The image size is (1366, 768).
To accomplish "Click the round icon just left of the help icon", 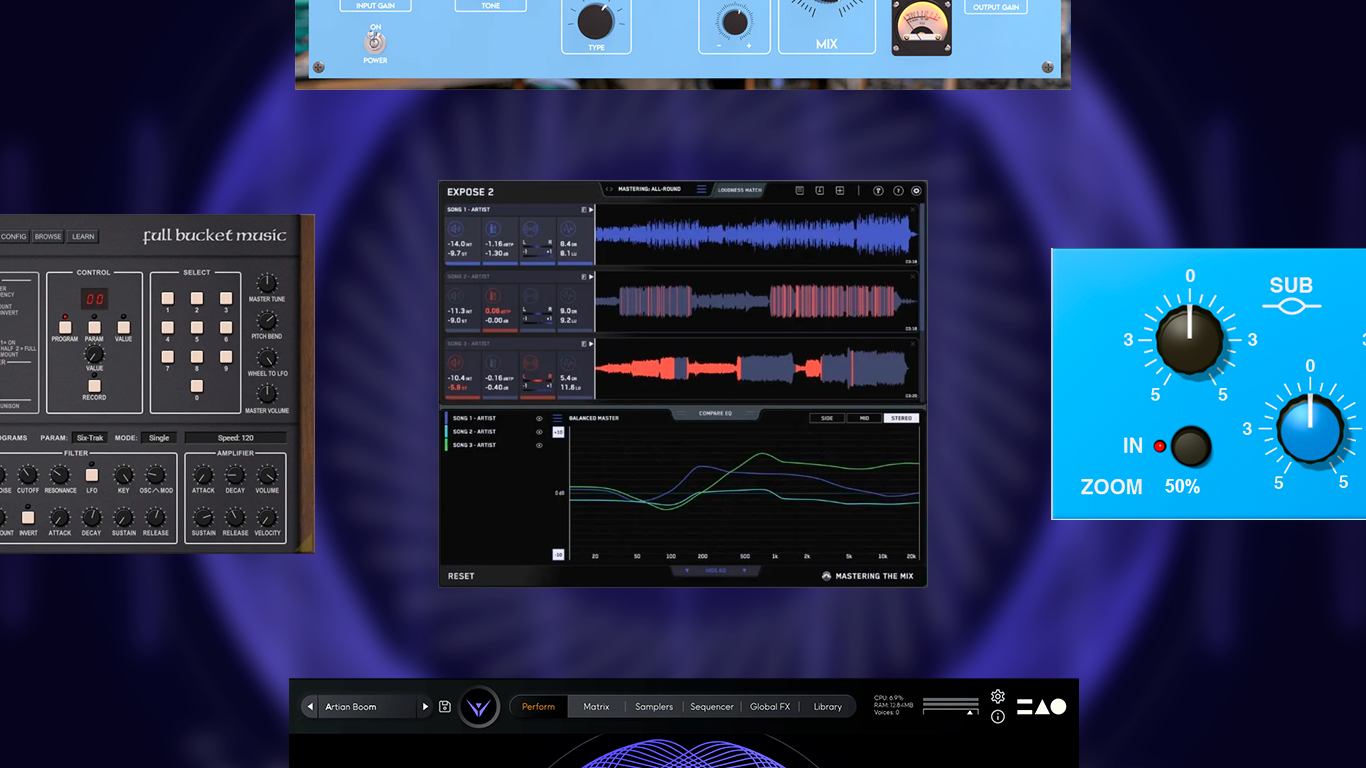I will (x=878, y=190).
